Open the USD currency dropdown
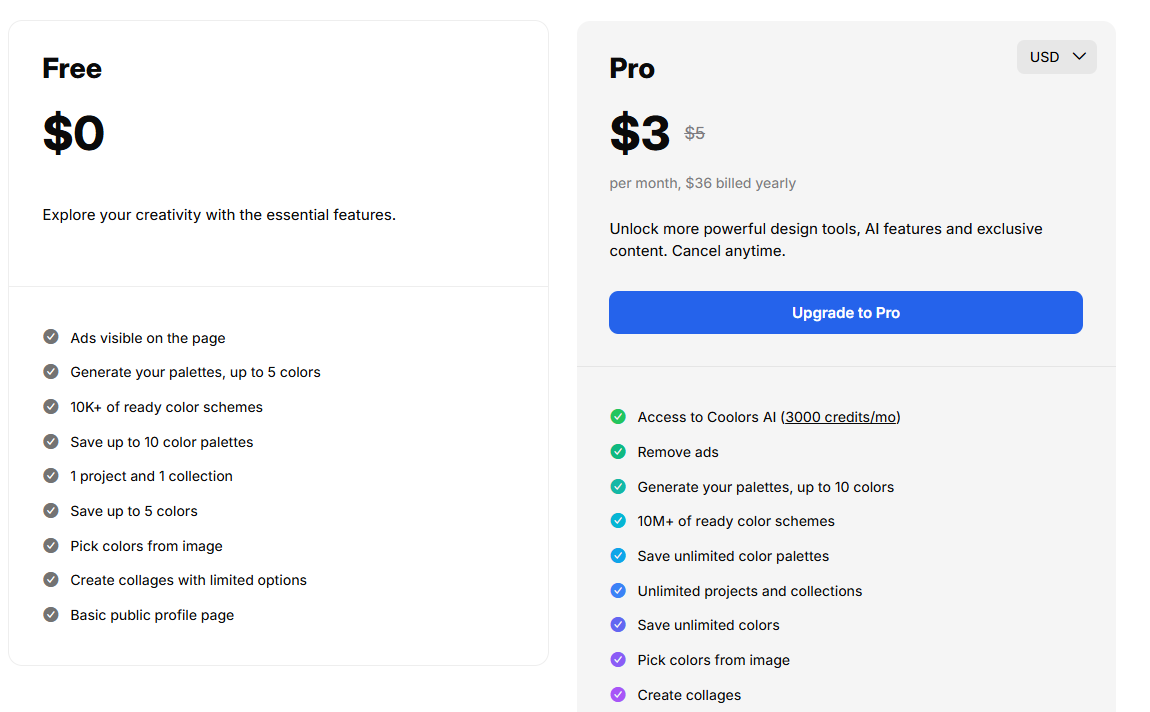 tap(1056, 56)
